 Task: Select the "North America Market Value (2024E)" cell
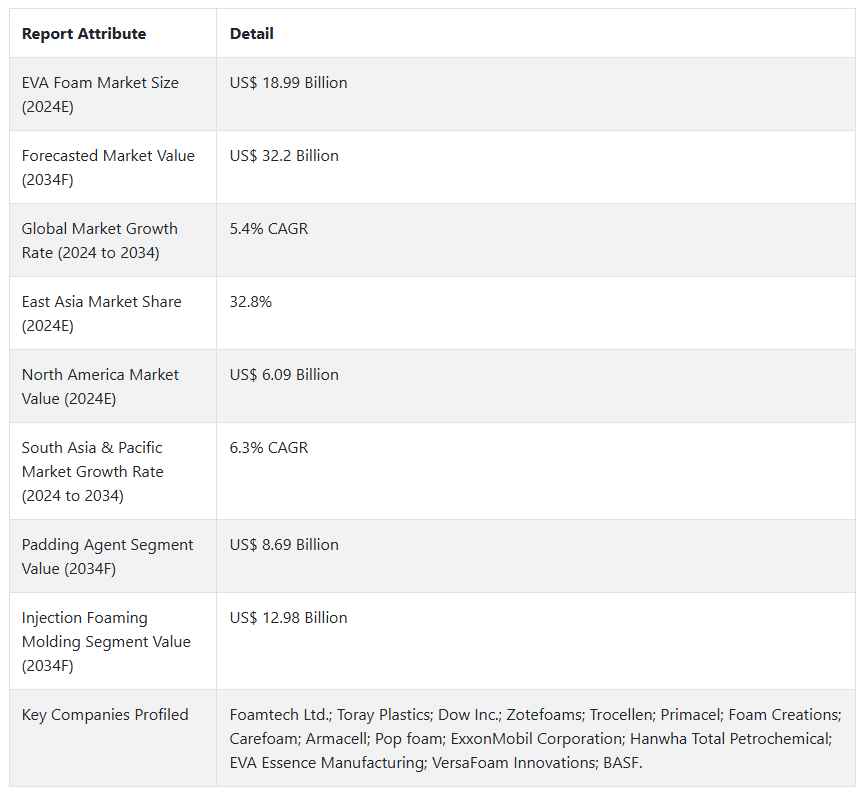[100, 386]
